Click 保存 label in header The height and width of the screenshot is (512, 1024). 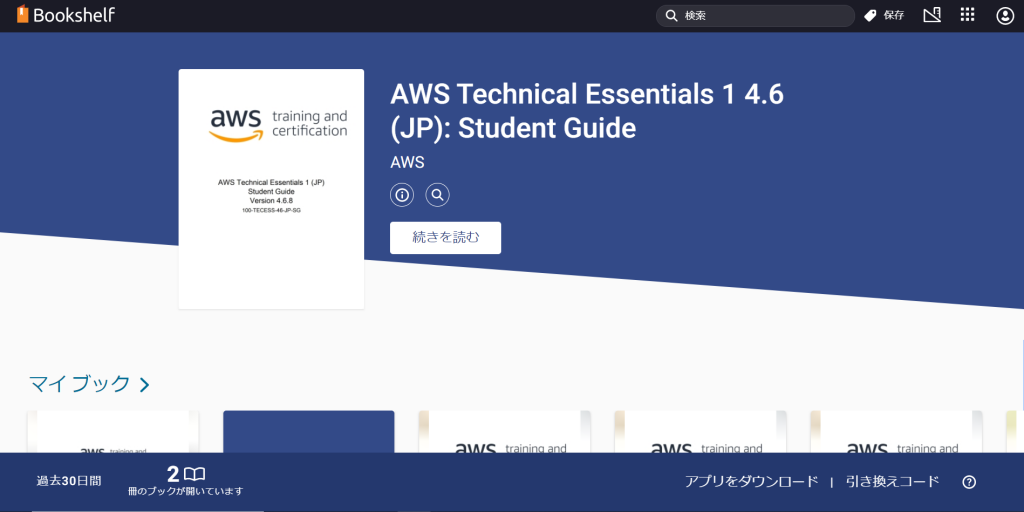tap(893, 16)
